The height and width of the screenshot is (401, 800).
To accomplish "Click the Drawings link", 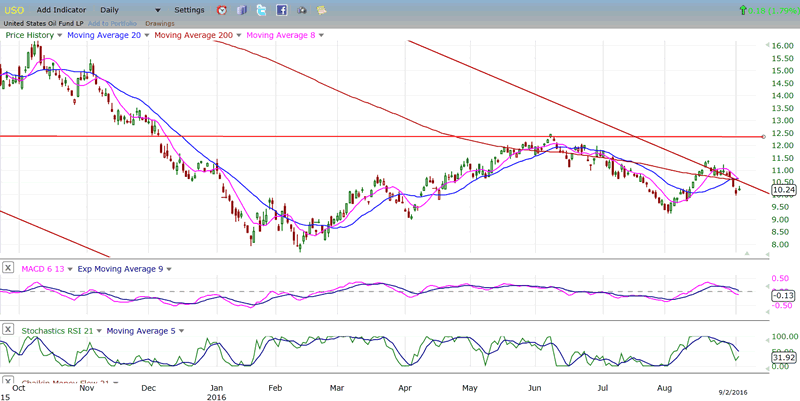I will [x=159, y=22].
